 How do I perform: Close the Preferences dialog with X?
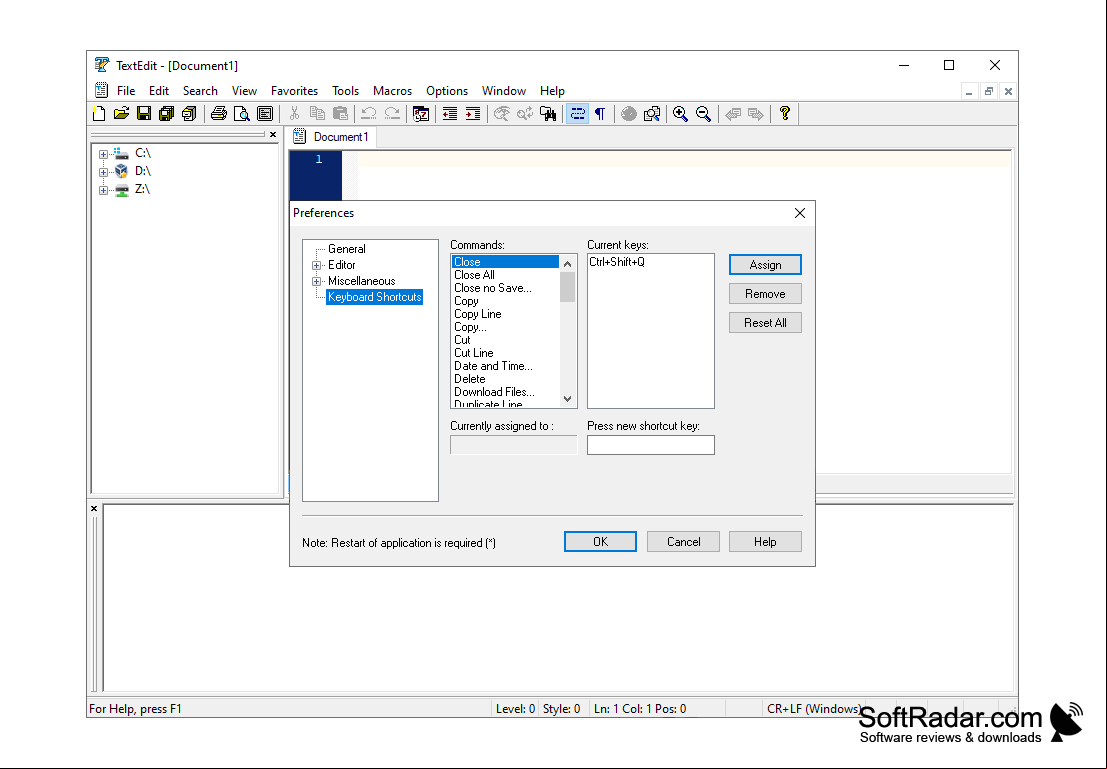[800, 213]
